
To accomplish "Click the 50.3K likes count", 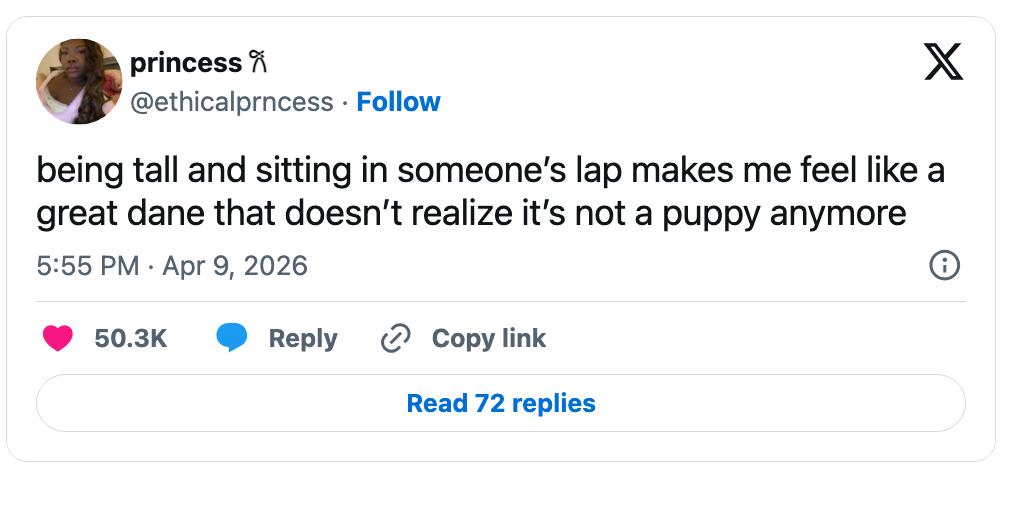I will (131, 339).
